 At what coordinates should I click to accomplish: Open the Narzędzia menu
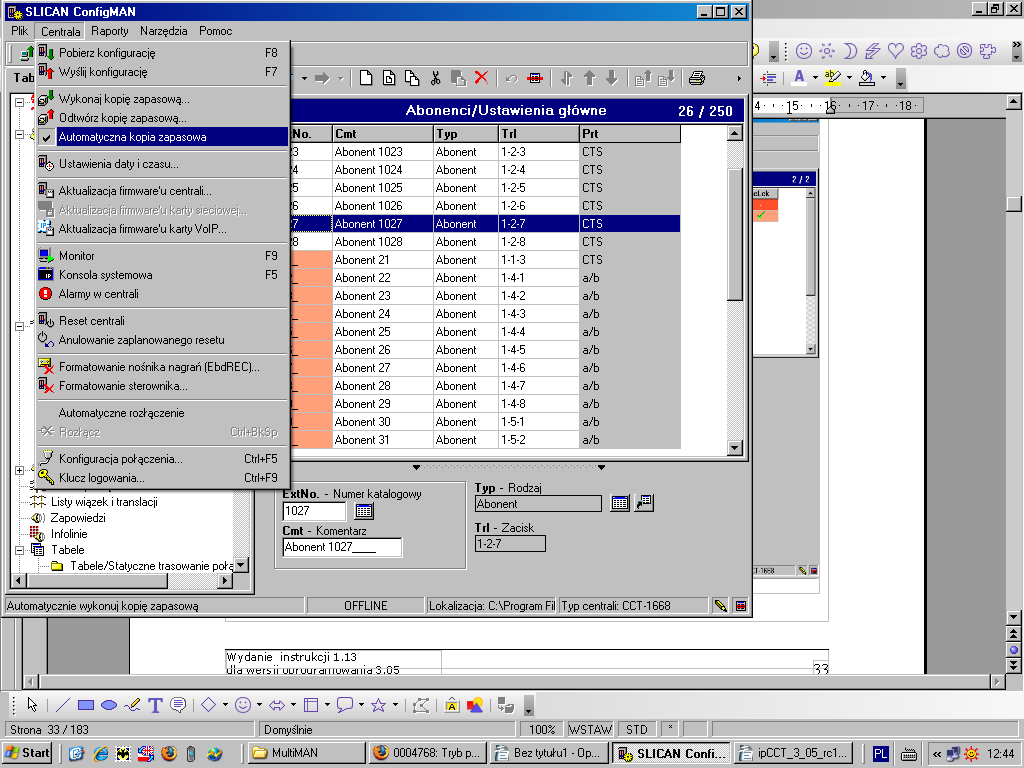[163, 31]
